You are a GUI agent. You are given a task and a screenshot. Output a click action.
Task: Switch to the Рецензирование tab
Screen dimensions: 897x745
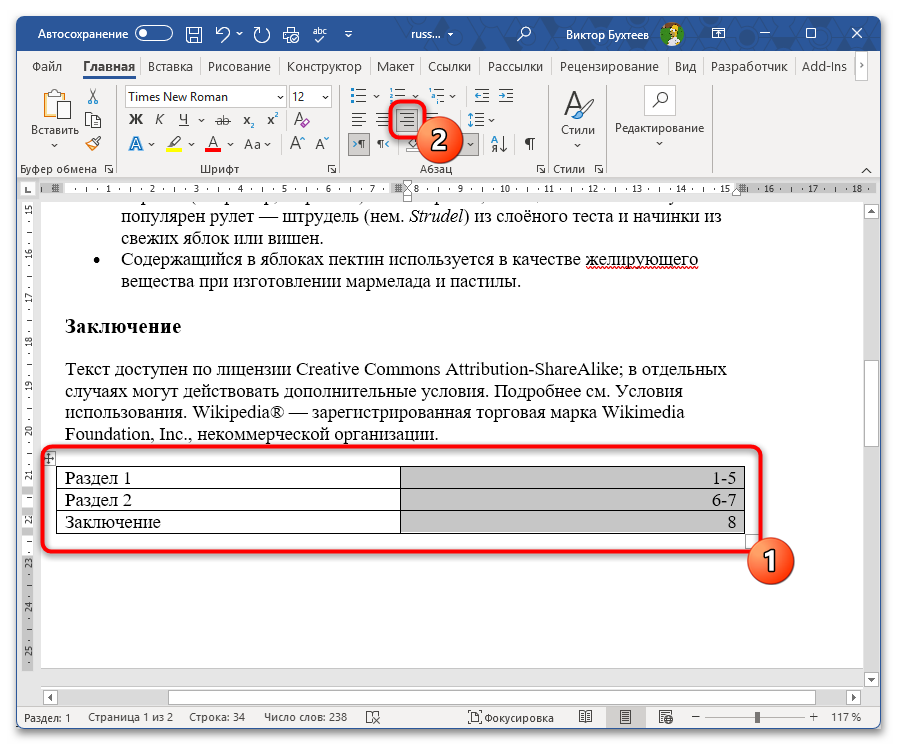[x=609, y=66]
